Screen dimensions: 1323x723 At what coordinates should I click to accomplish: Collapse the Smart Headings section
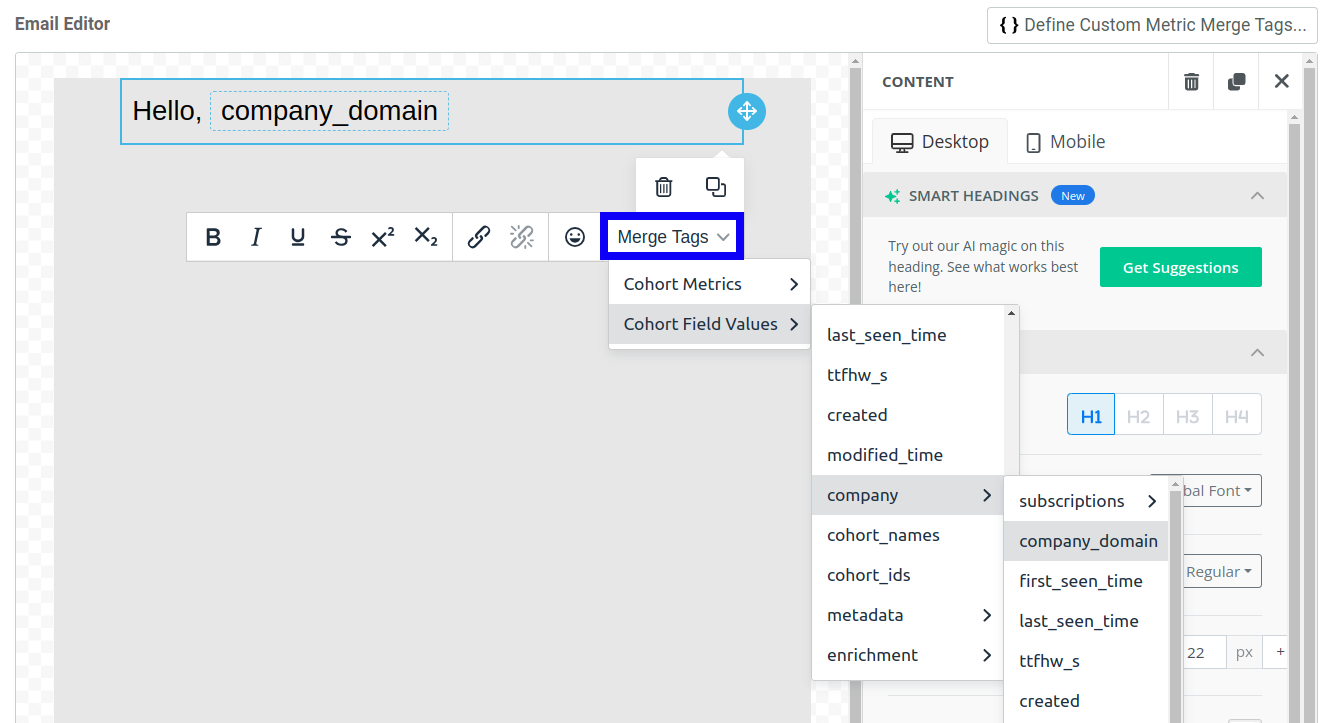pos(1257,195)
